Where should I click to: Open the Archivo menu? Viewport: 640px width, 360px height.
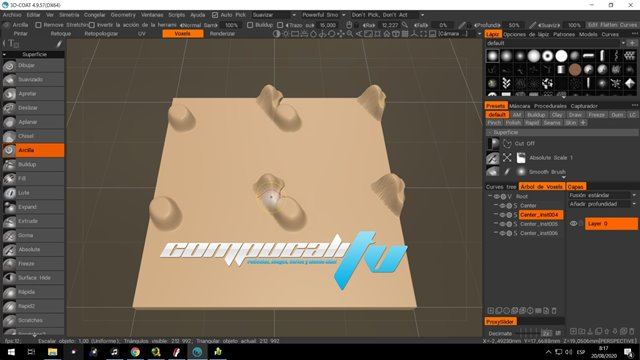[12, 15]
